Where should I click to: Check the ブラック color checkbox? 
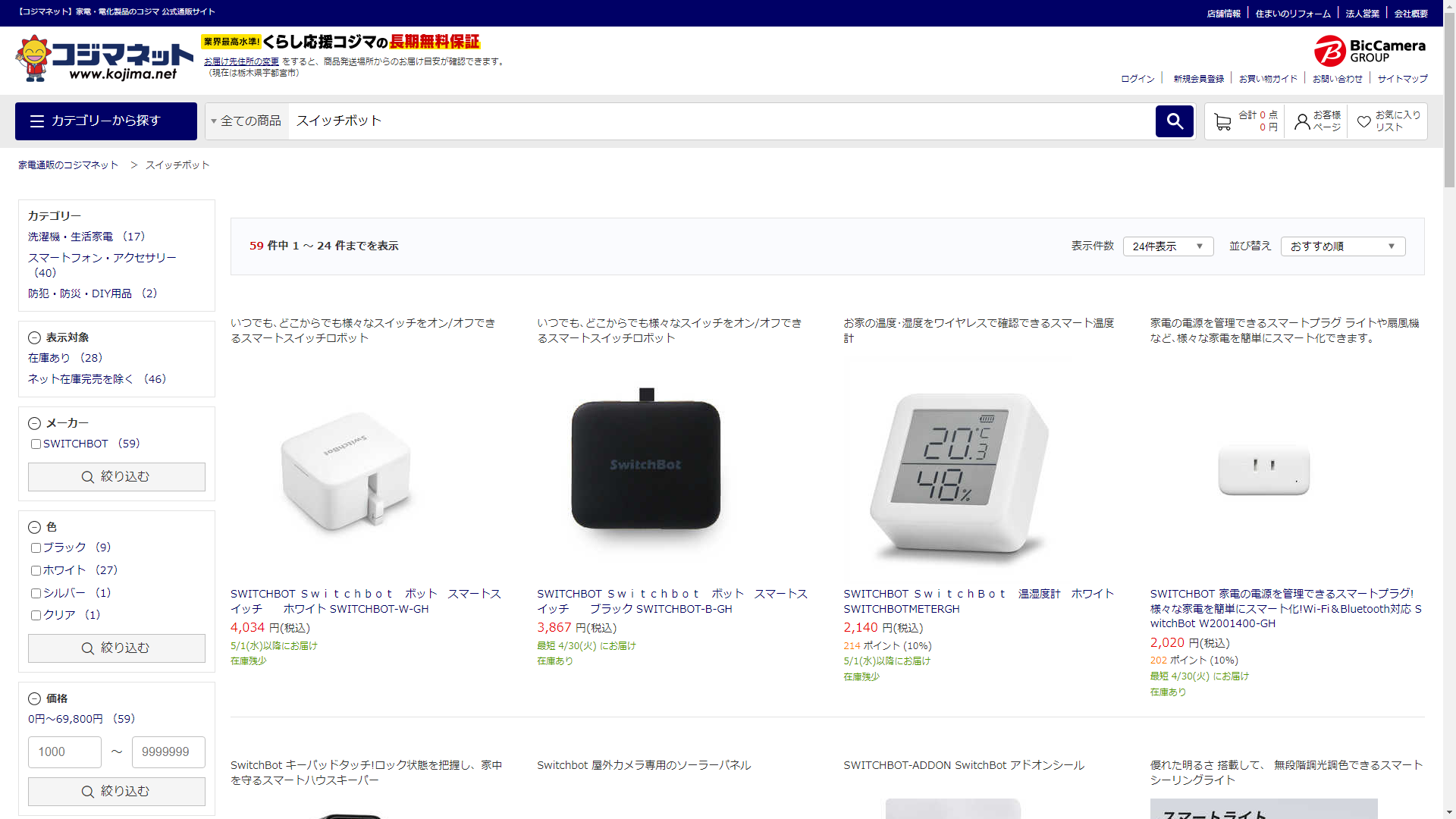click(x=36, y=548)
